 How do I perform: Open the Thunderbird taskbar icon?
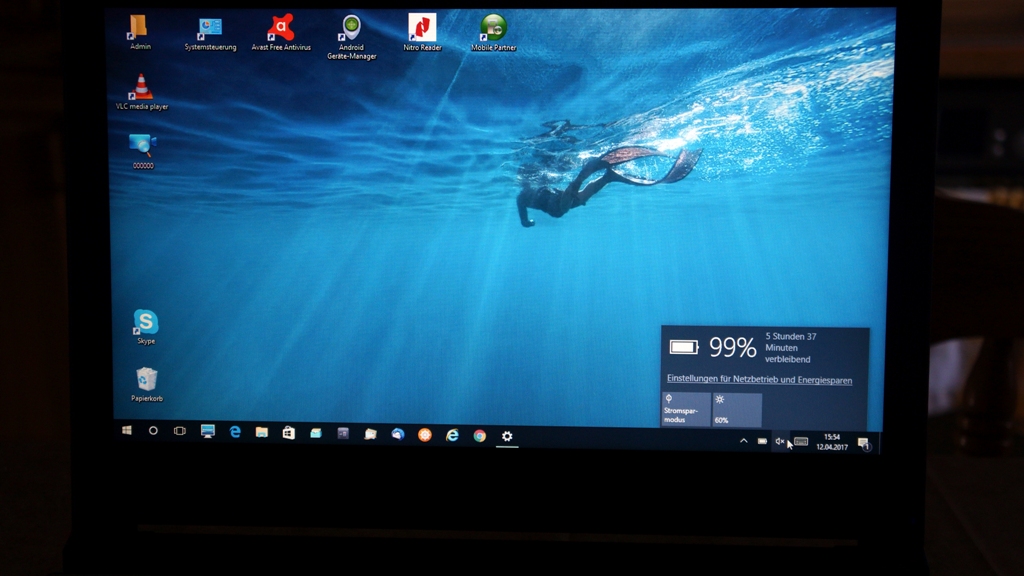(398, 434)
